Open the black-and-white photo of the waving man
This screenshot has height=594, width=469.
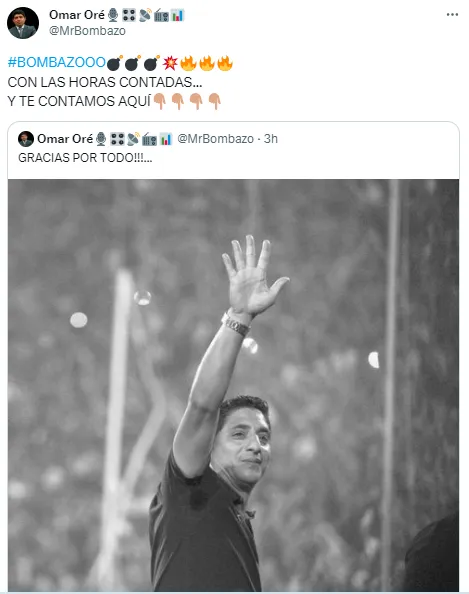coord(233,385)
